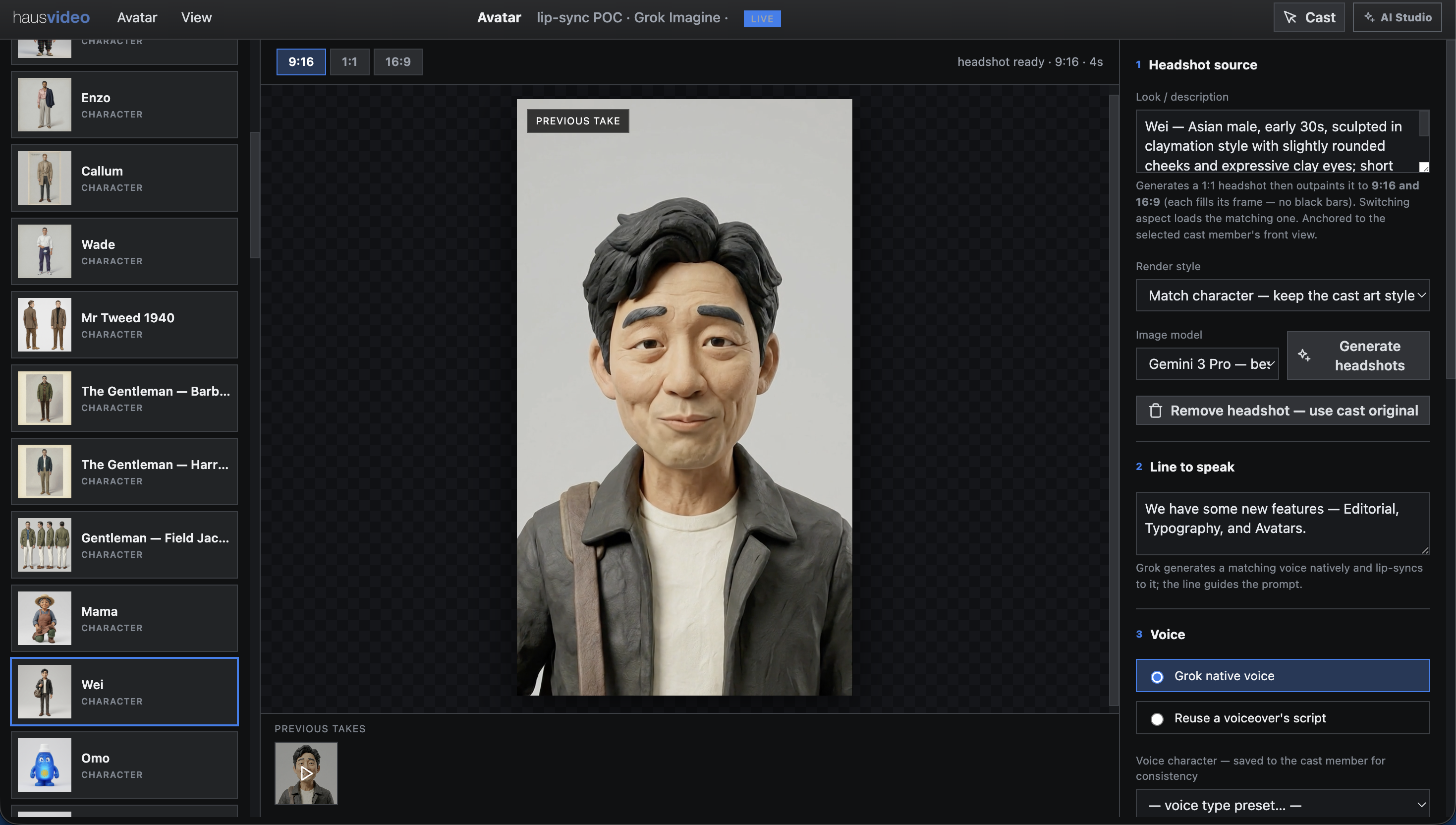Click Remove headshot — use cast original
Screen dimensions: 1456x825
1283,410
